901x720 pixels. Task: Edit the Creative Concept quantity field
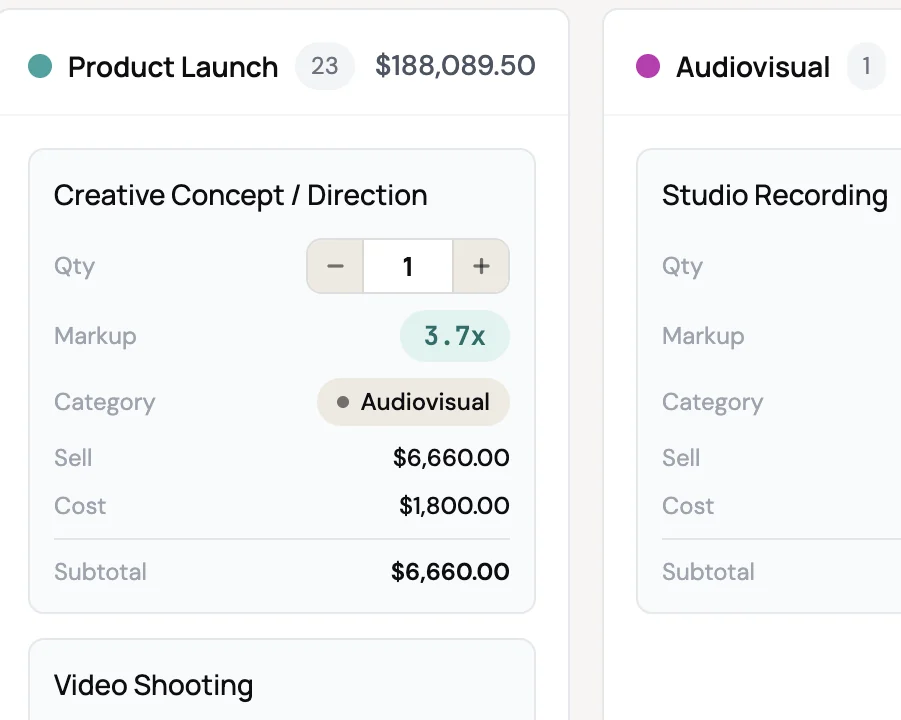click(x=408, y=266)
